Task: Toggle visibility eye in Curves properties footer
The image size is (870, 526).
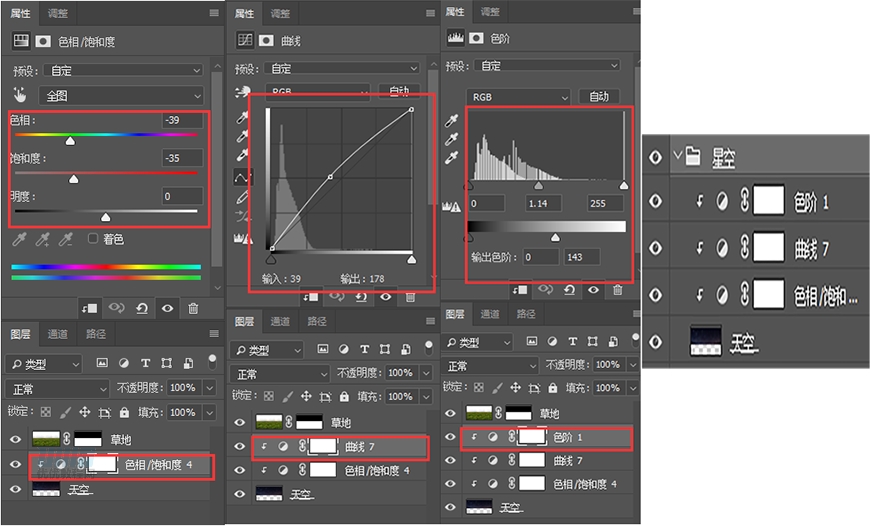Action: pyautogui.click(x=386, y=297)
